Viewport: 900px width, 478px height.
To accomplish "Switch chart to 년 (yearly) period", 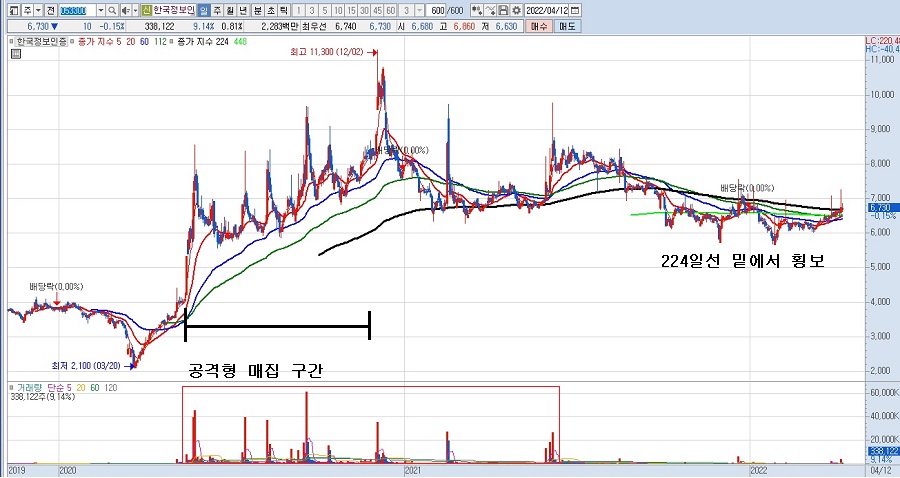I will click(x=243, y=10).
